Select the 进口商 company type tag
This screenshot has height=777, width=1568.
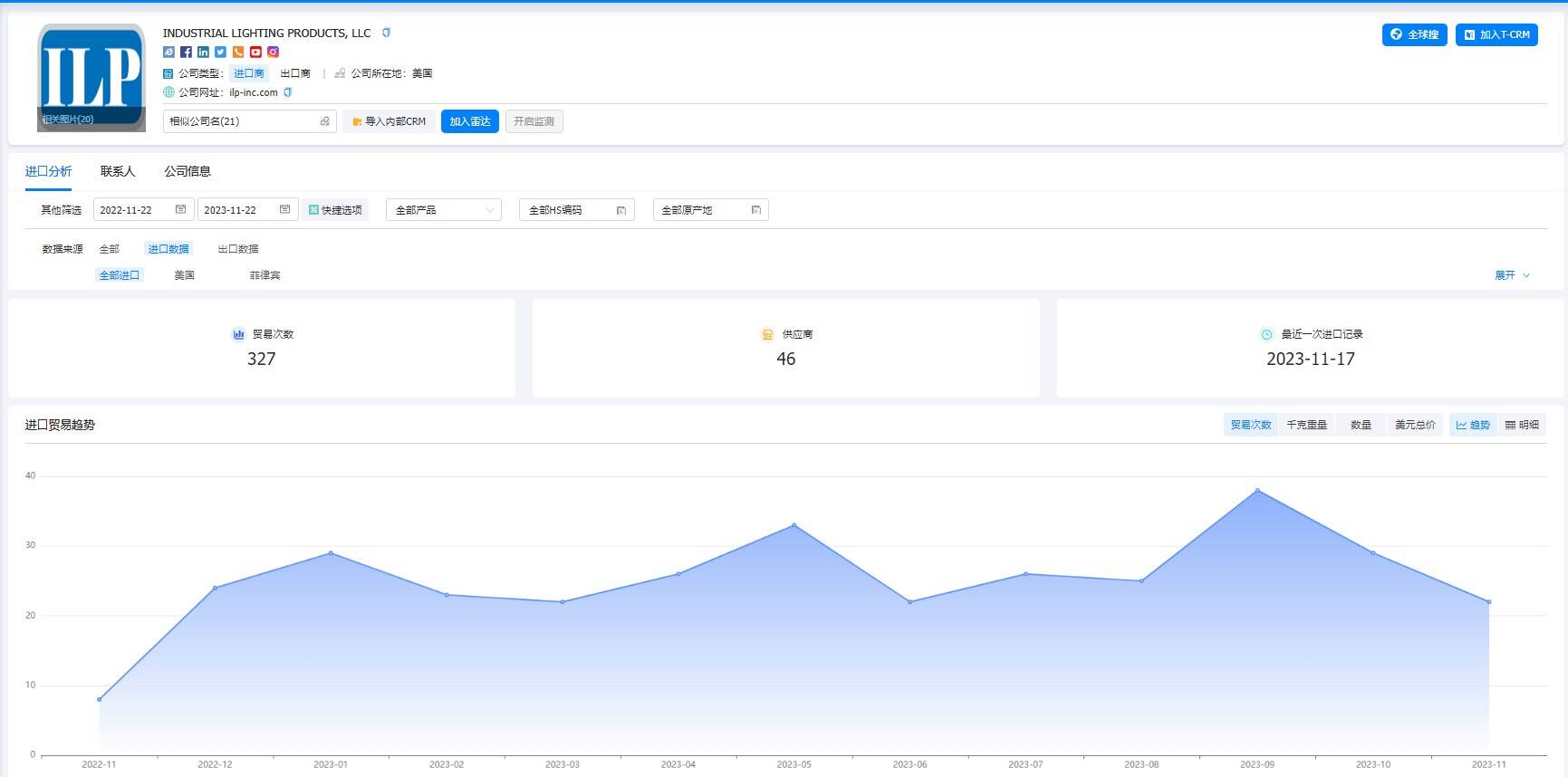pyautogui.click(x=249, y=73)
